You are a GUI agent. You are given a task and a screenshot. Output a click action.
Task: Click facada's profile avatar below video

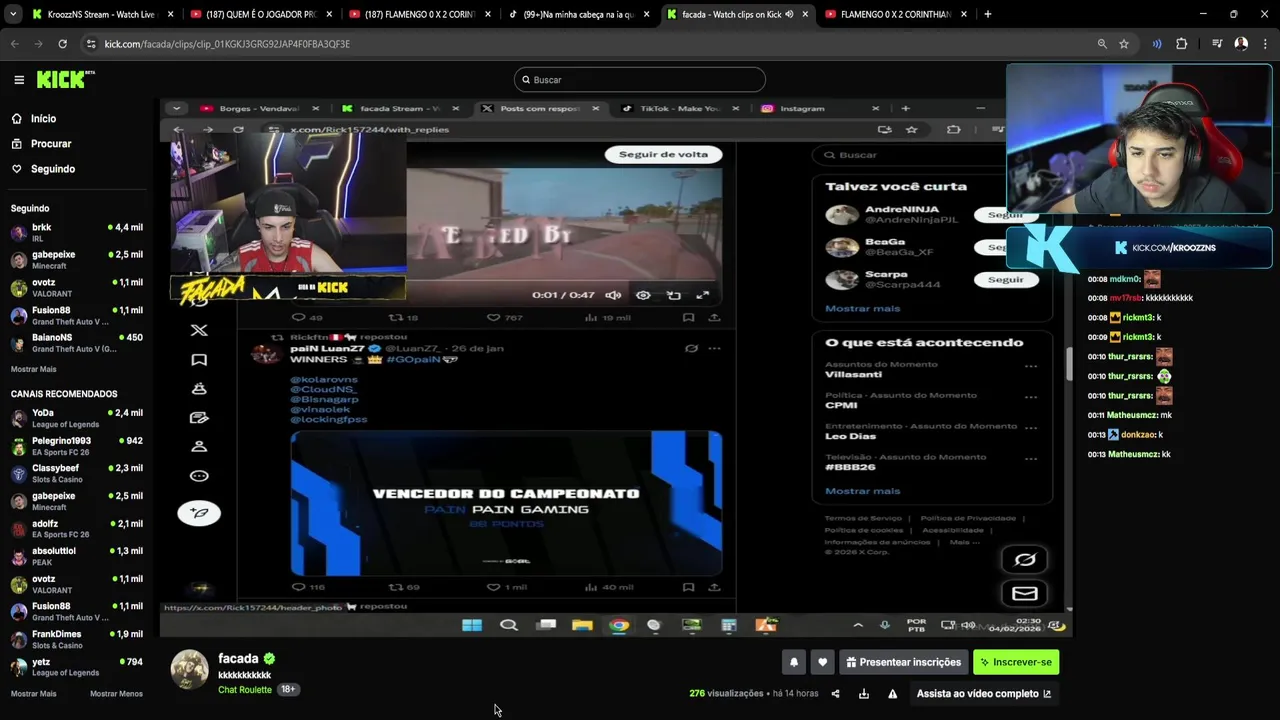click(x=189, y=670)
